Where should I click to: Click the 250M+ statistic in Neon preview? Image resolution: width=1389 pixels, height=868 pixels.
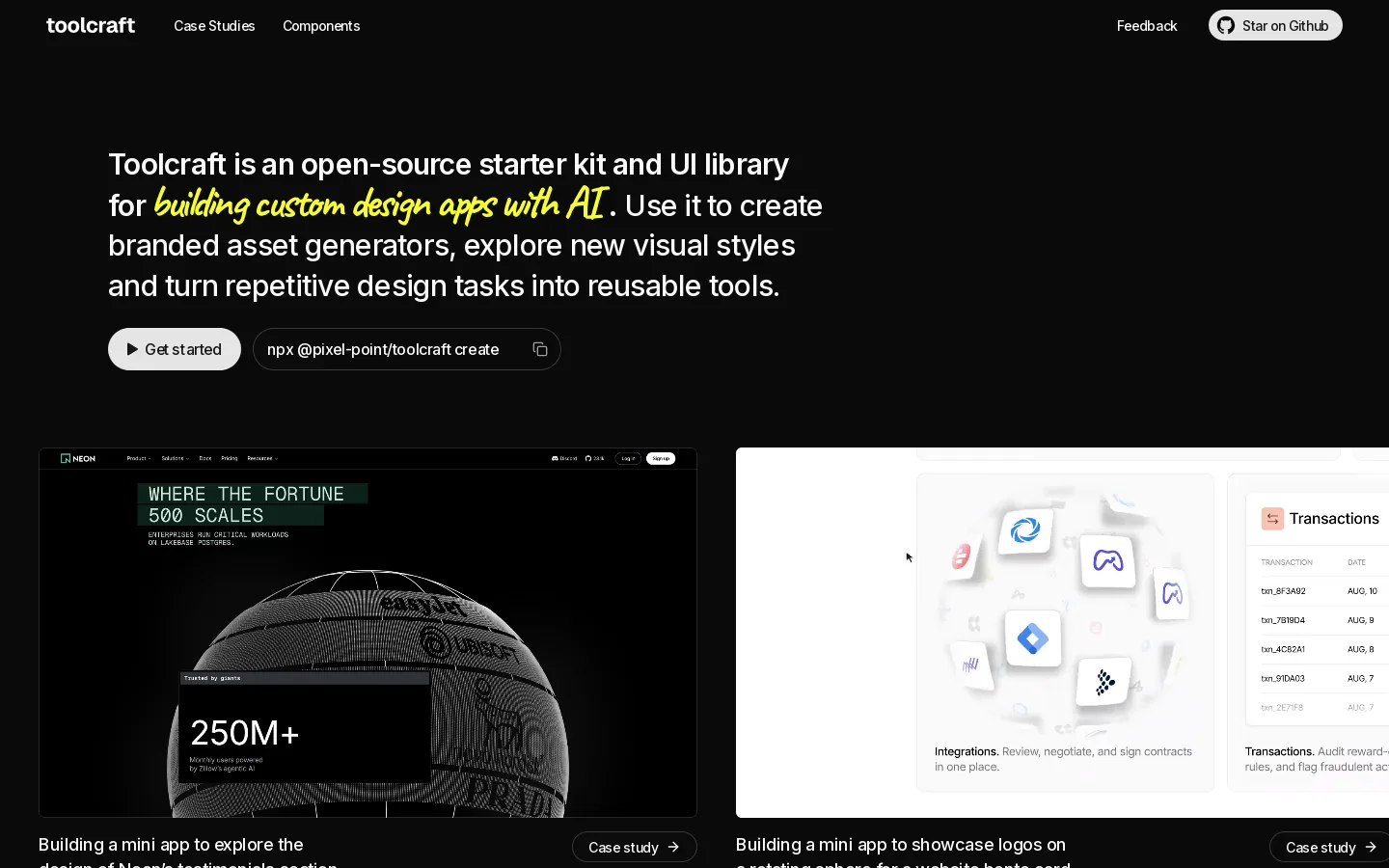tap(245, 733)
